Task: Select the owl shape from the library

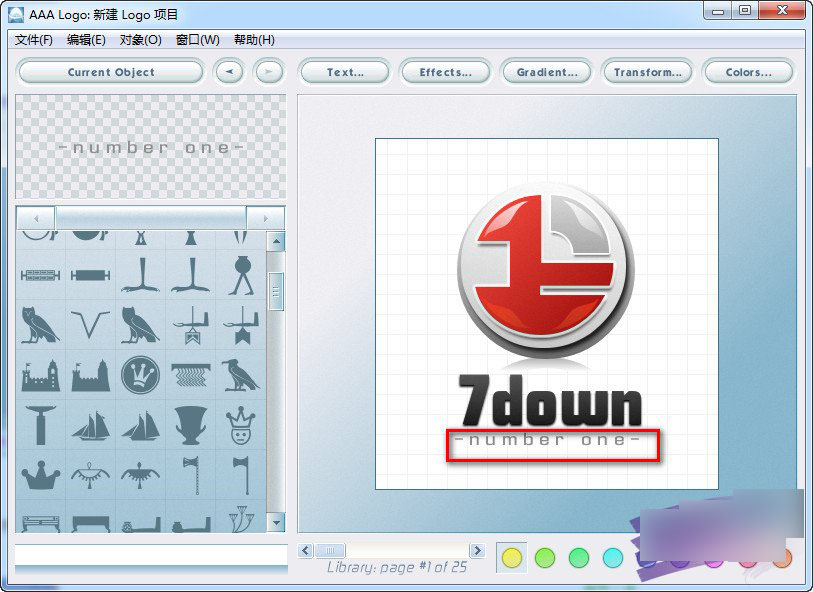Action: pyautogui.click(x=39, y=324)
